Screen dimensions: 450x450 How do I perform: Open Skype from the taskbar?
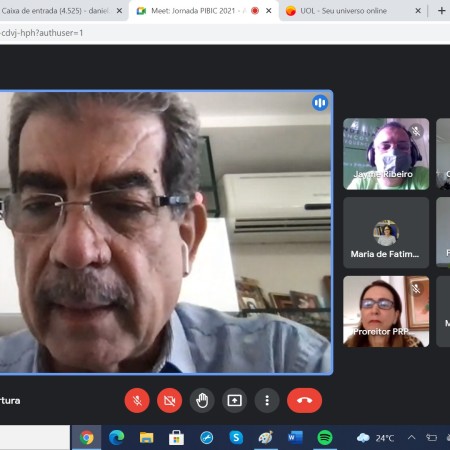[x=236, y=437]
